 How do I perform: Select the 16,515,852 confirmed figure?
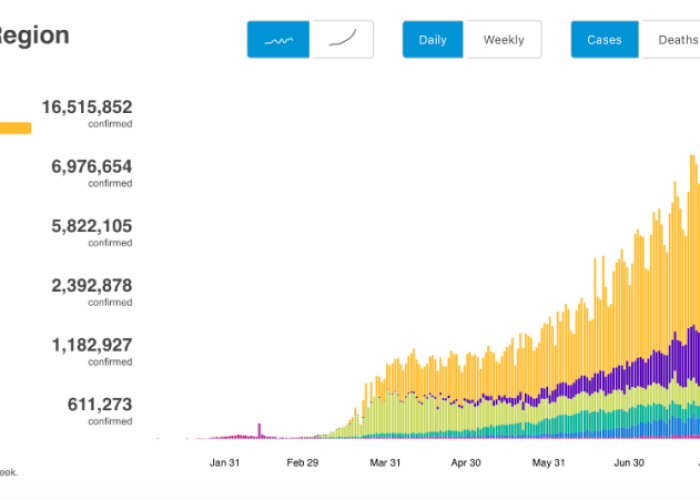coord(87,107)
